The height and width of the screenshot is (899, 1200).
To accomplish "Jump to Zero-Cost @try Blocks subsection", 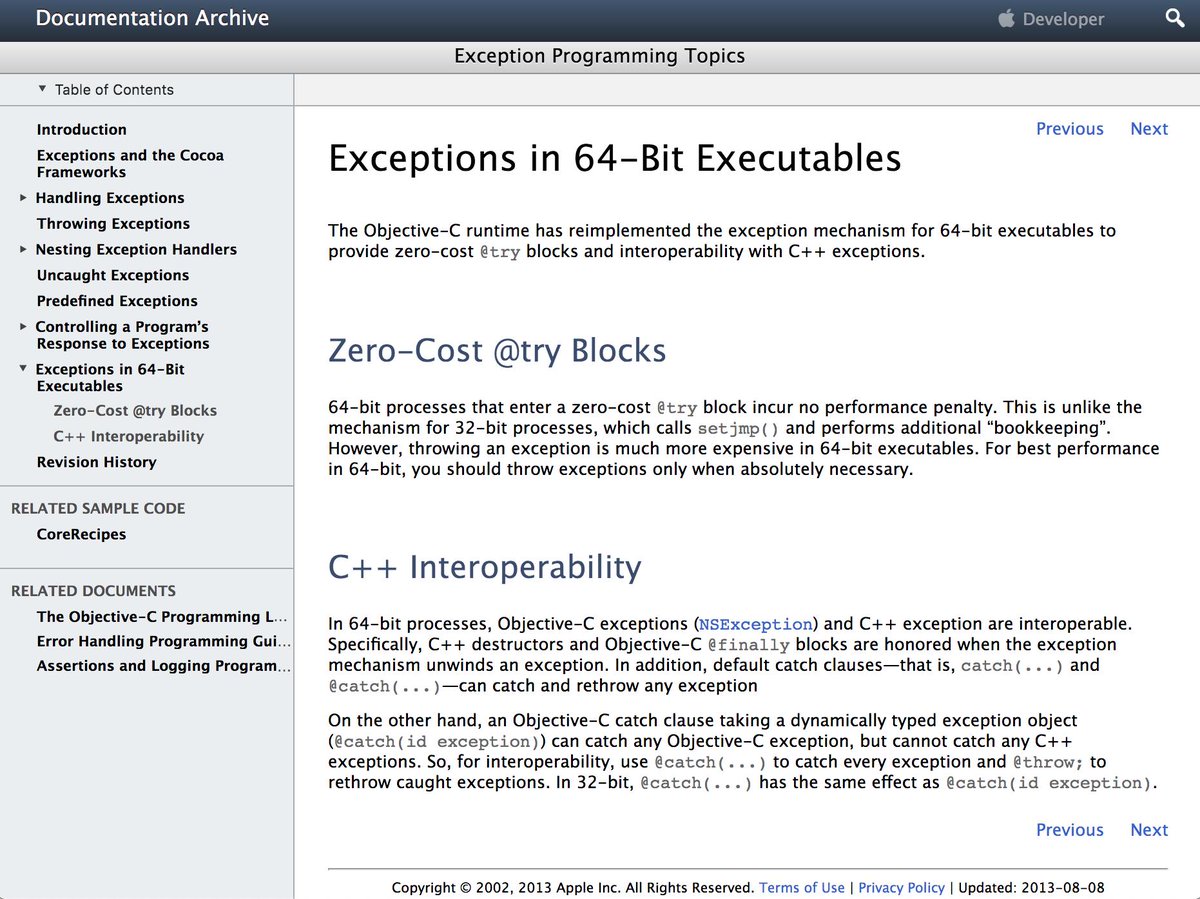I will click(x=135, y=411).
